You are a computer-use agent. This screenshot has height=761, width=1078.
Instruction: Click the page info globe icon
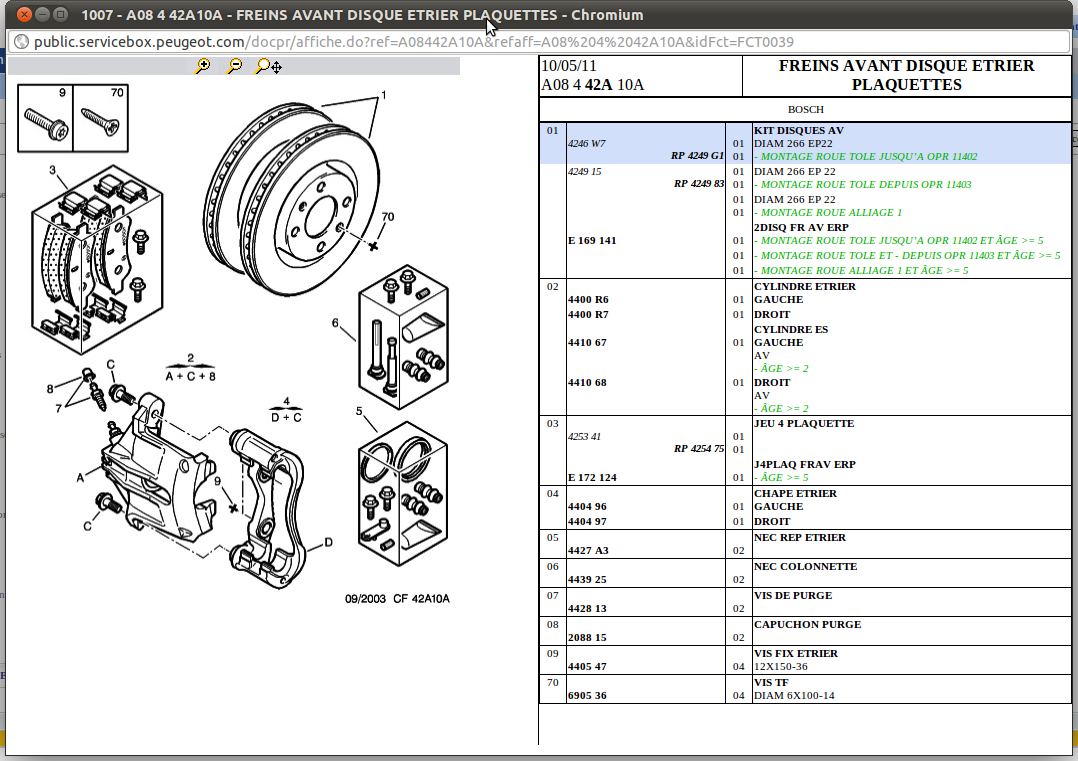pos(21,42)
